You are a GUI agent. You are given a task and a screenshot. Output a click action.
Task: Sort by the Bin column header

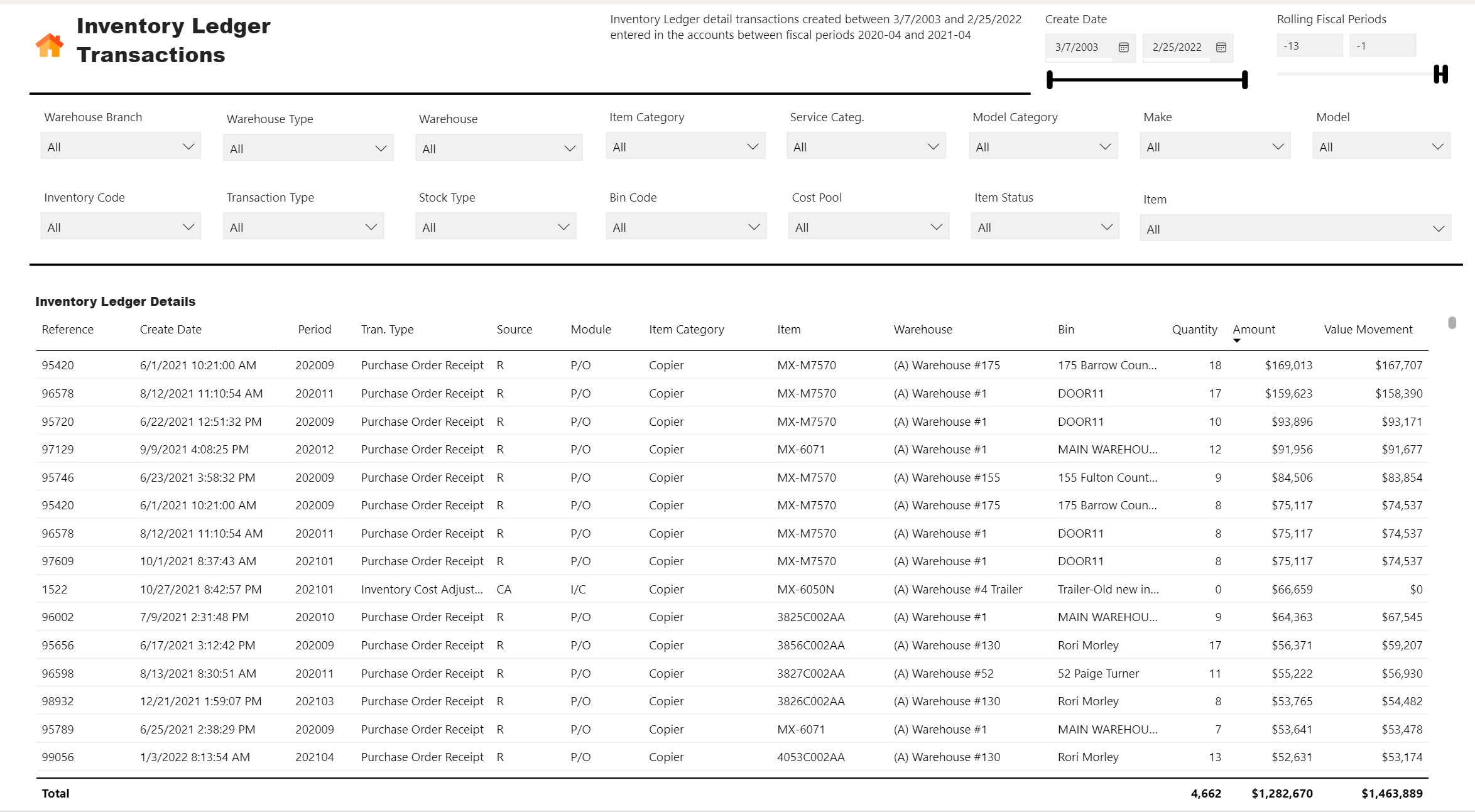pos(1065,329)
